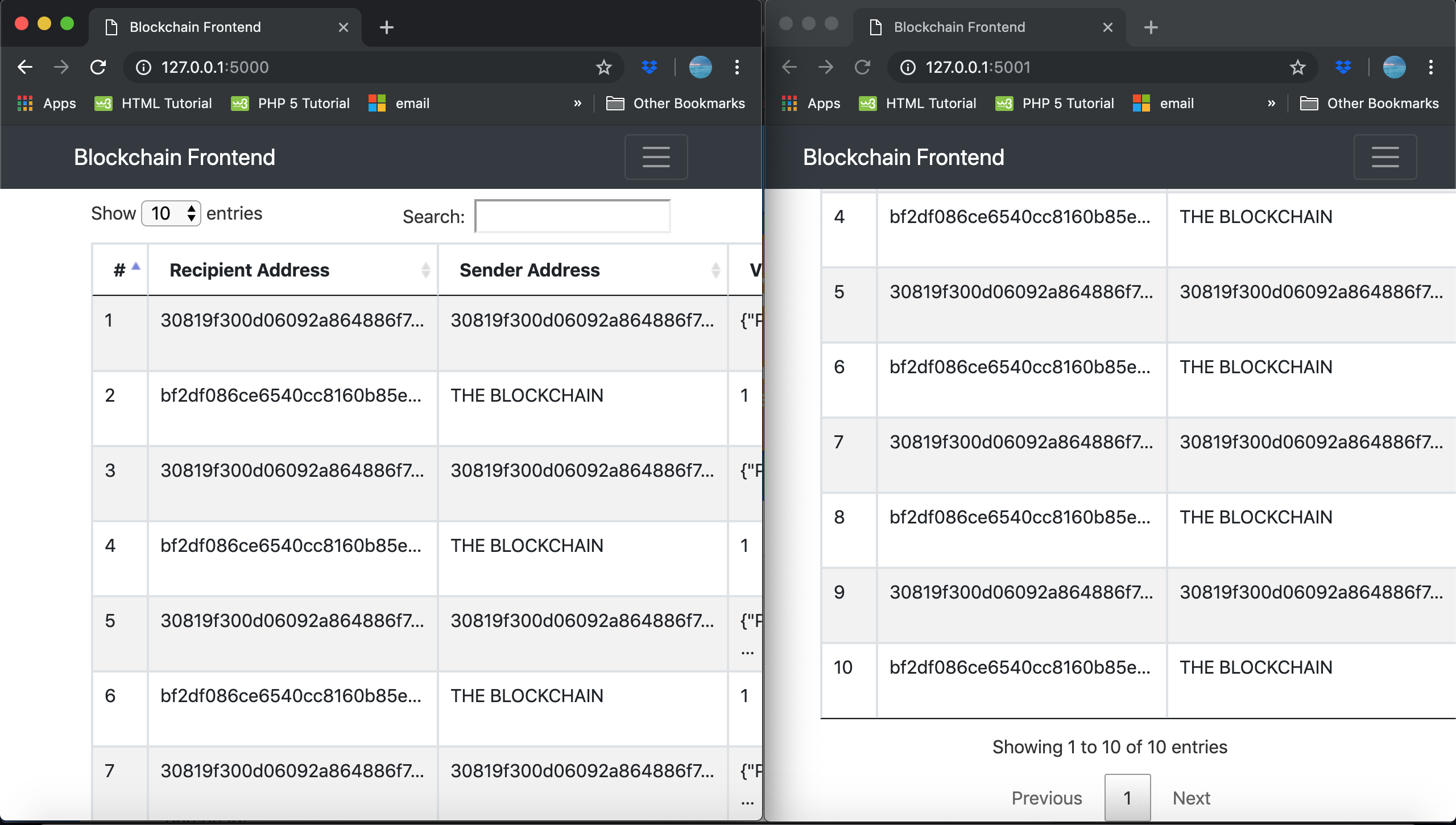1456x825 pixels.
Task: Sort table by # column
Action: pyautogui.click(x=121, y=270)
